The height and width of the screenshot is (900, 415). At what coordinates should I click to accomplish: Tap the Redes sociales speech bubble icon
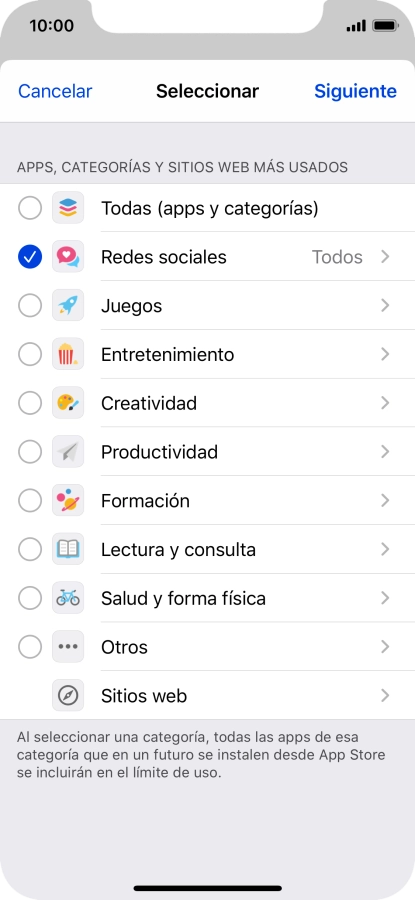(68, 257)
